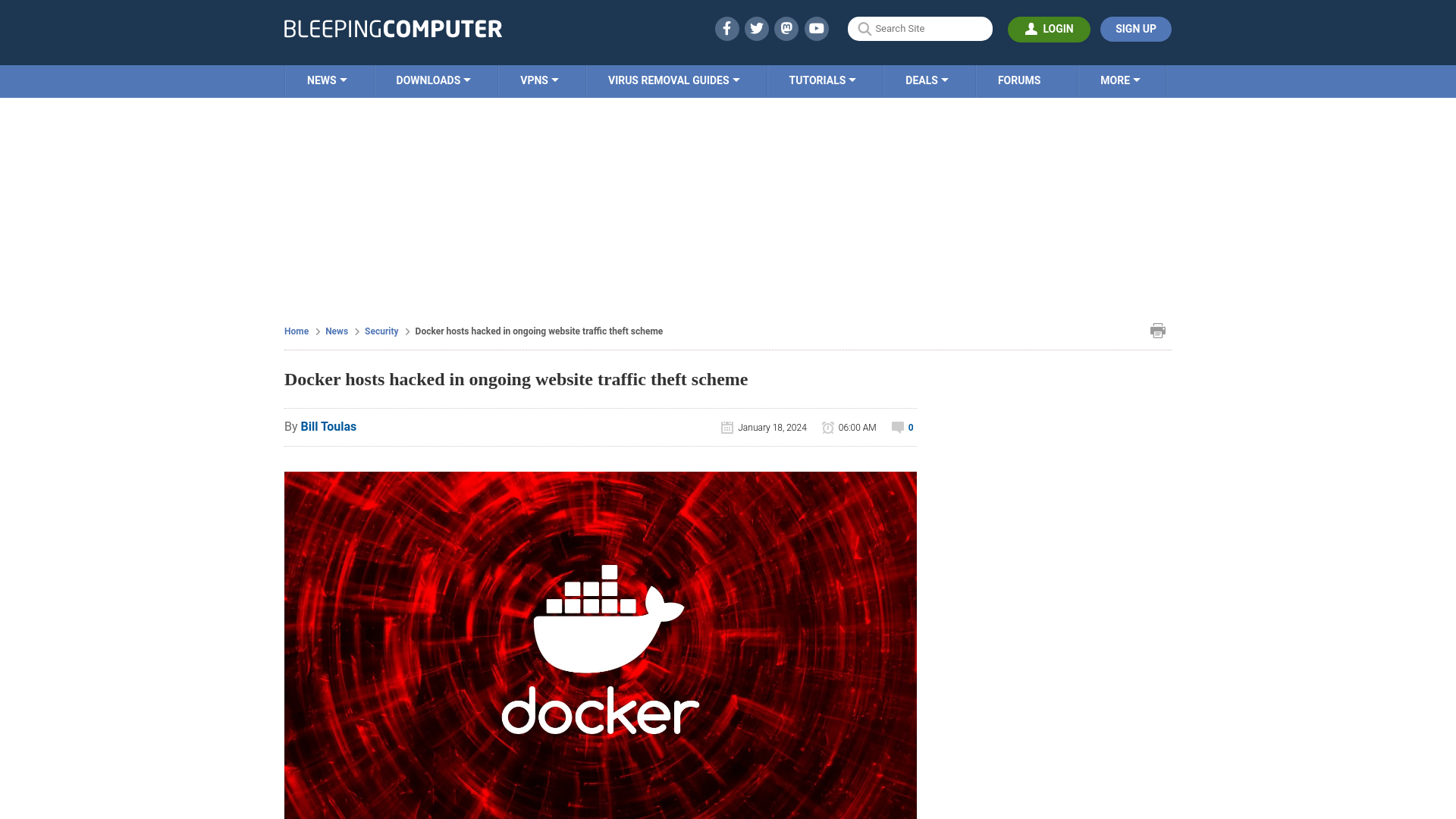Expand the NEWS dropdown menu

tap(327, 80)
